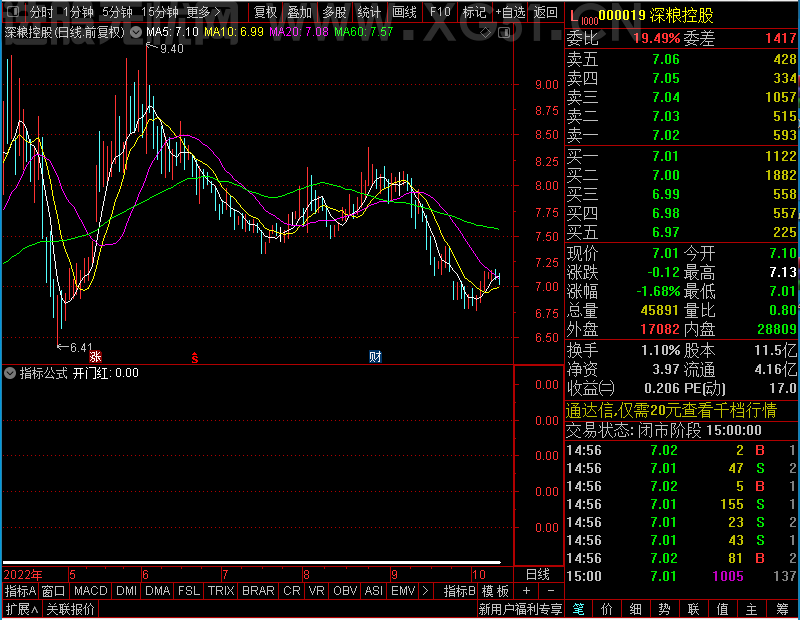
Task: Click the 模板 template button
Action: point(495,591)
